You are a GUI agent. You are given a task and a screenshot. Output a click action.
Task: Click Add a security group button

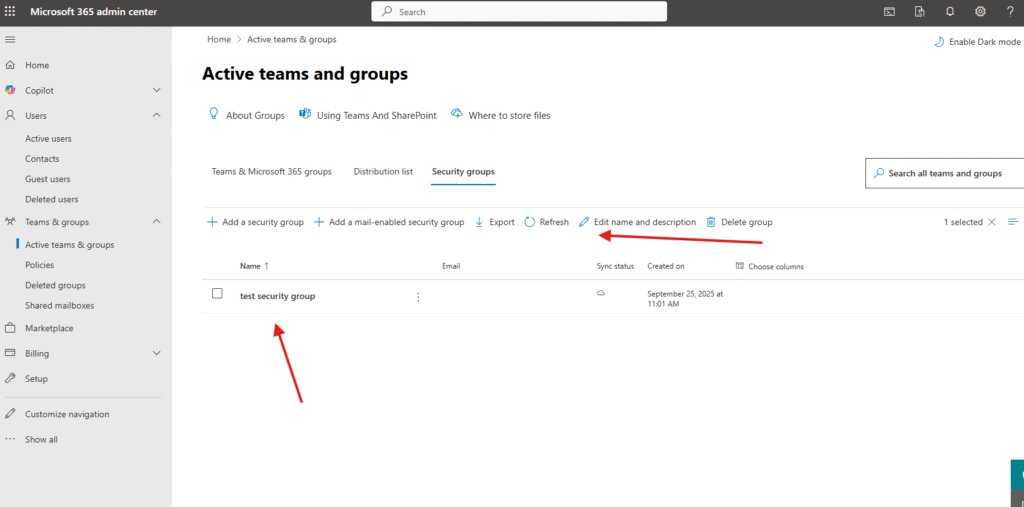pos(255,222)
